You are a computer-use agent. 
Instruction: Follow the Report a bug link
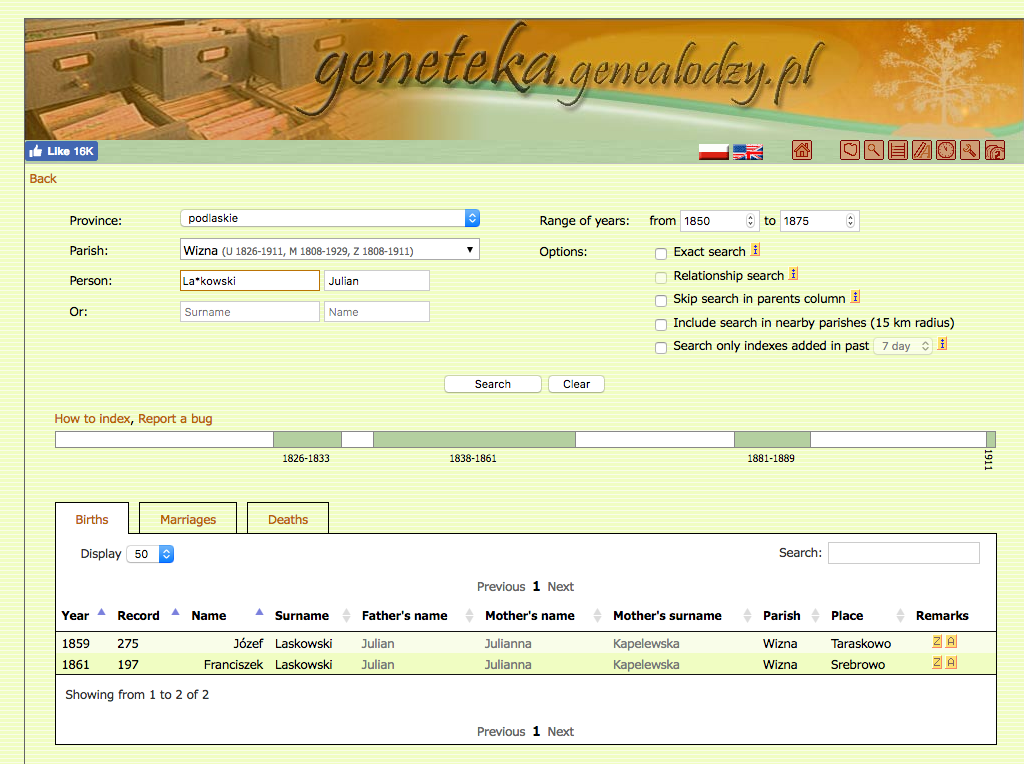[x=175, y=419]
